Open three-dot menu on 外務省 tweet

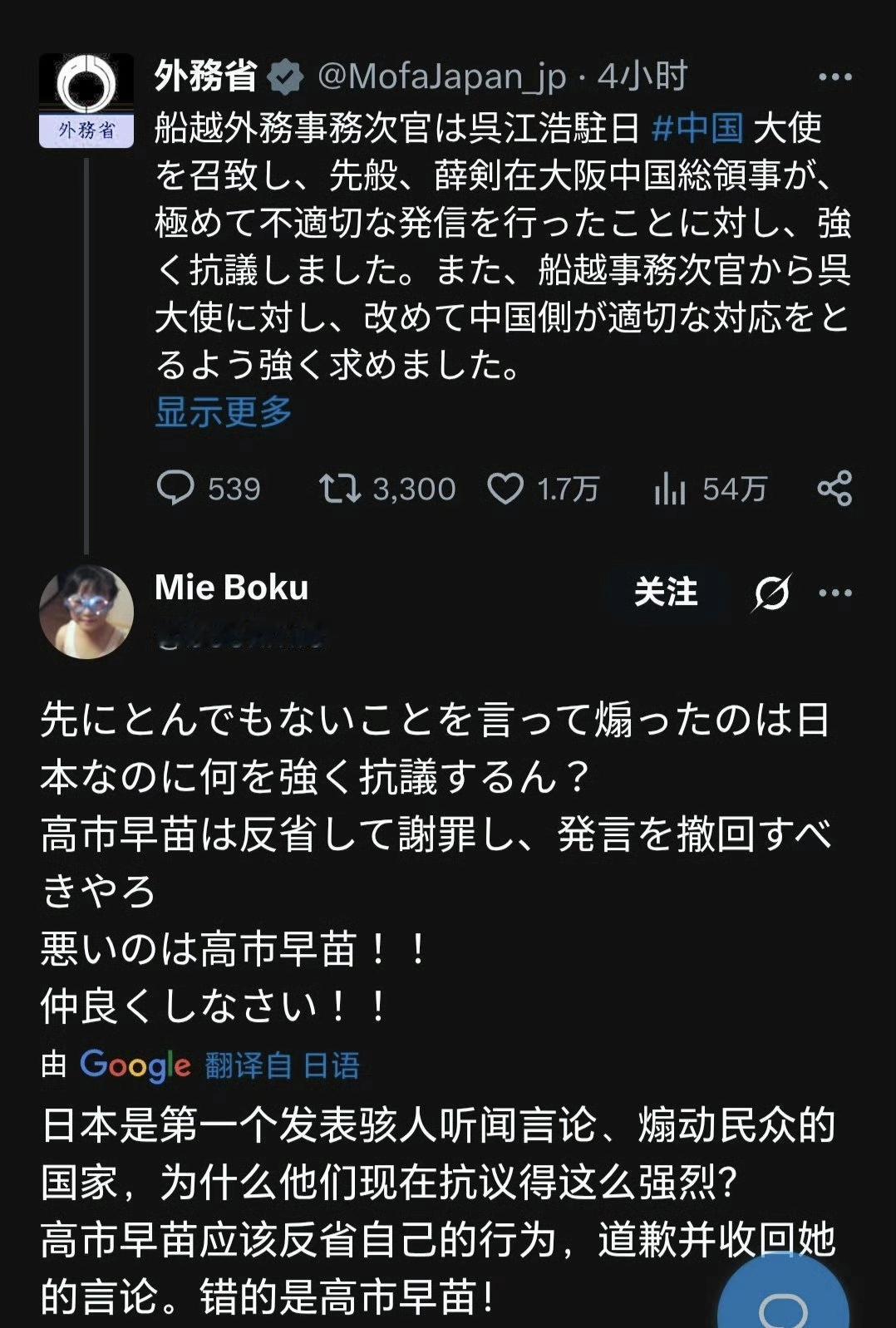click(834, 77)
